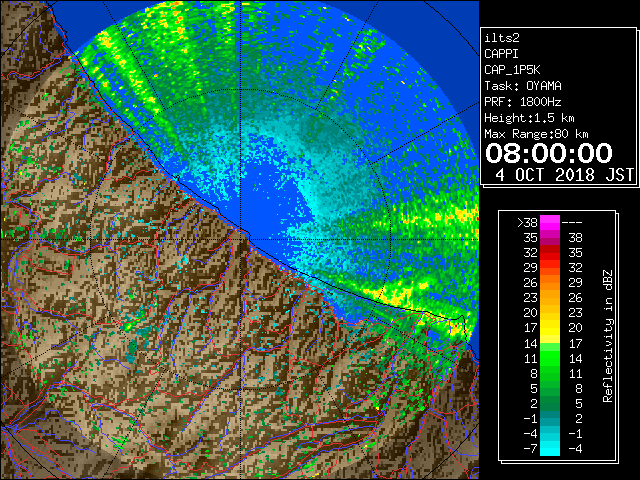The height and width of the screenshot is (480, 640).
Task: Click the -7 legend value label
Action: [x=530, y=448]
